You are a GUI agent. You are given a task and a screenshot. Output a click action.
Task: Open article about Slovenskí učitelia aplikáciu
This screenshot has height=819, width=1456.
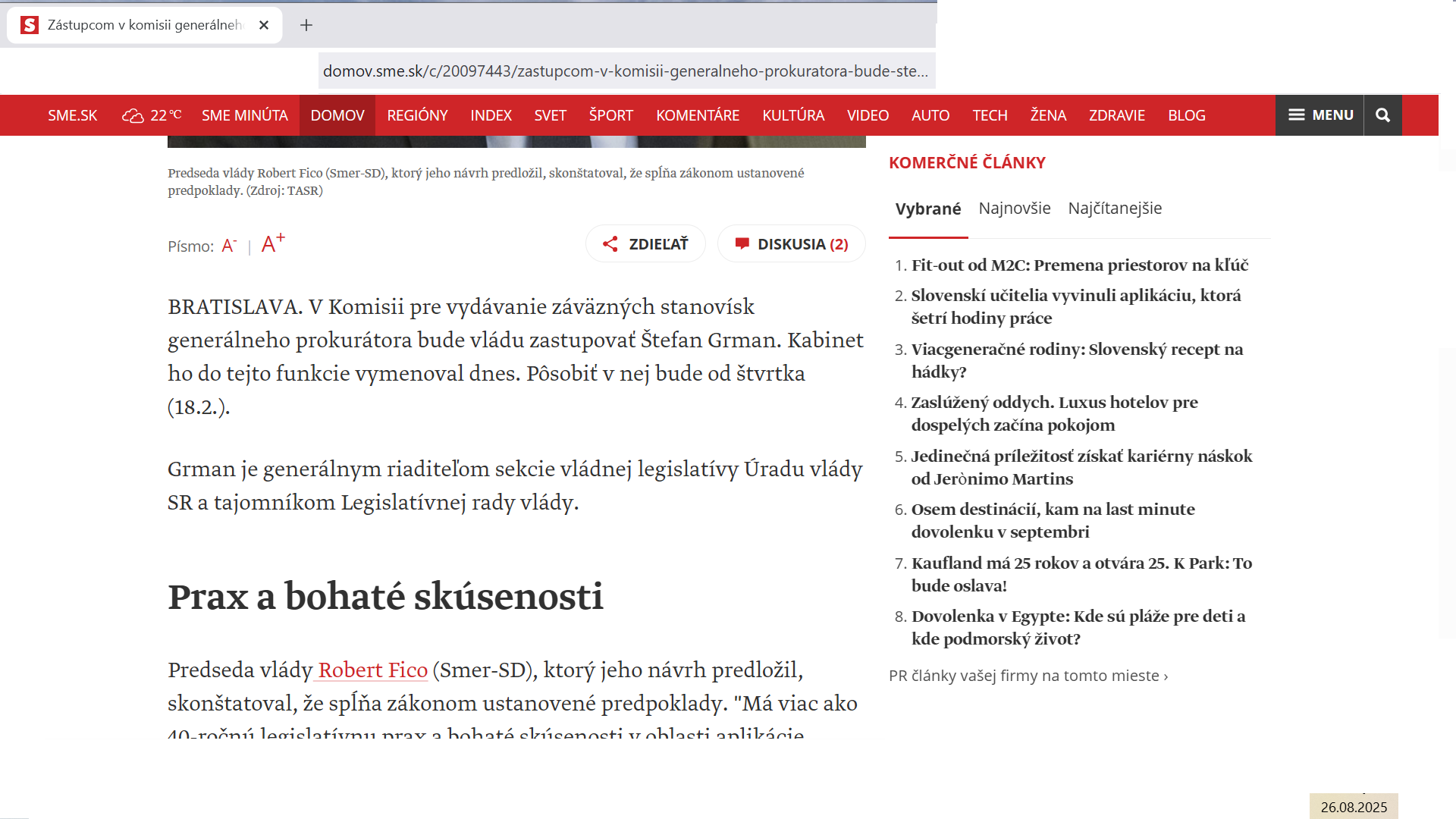pyautogui.click(x=1076, y=307)
